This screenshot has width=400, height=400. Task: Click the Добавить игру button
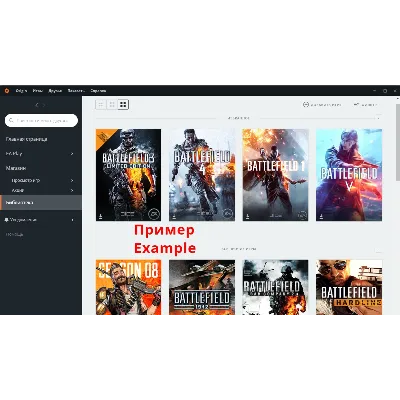point(322,105)
